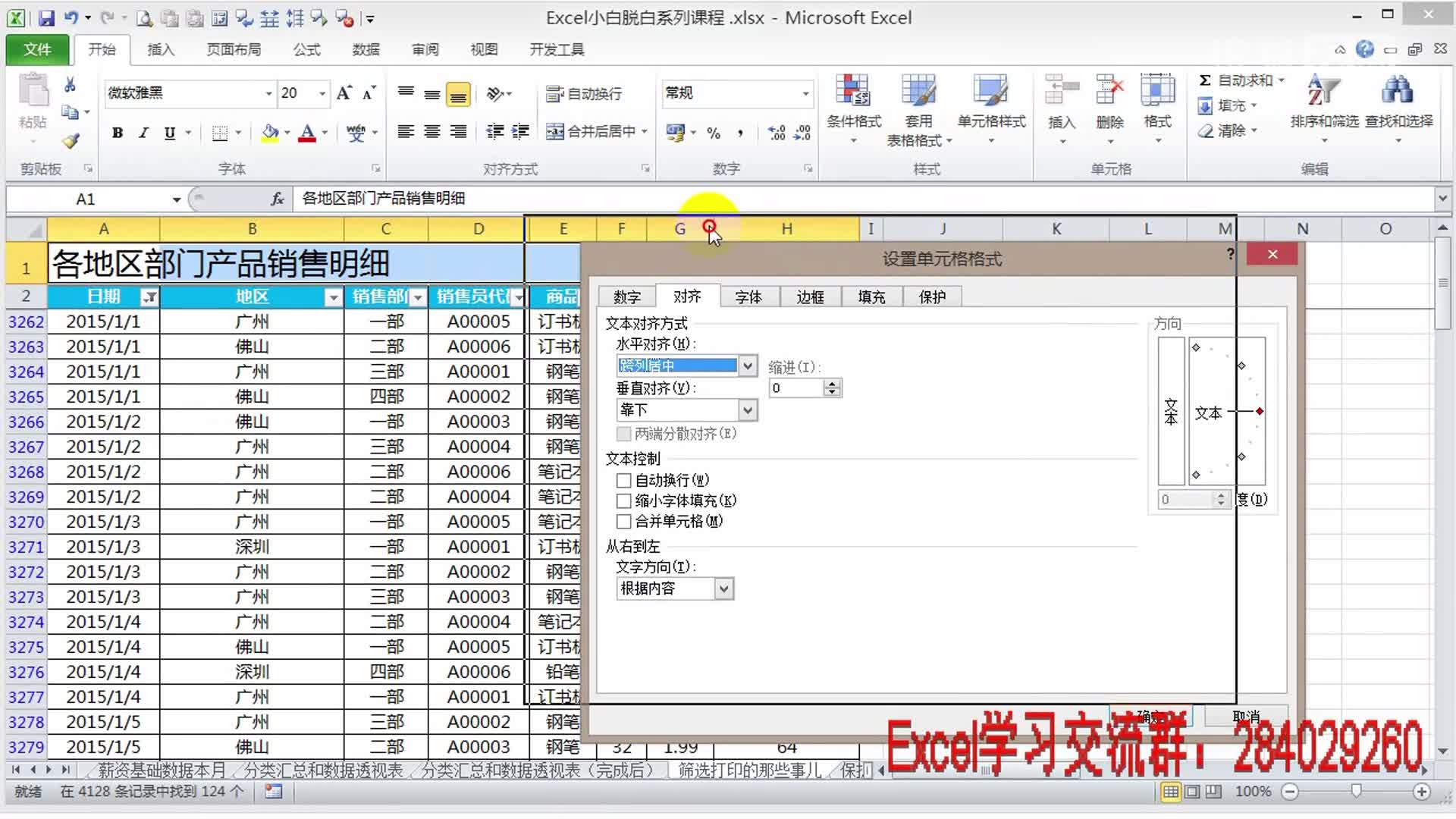Click the vertical 文本 orientation box
1456x819 pixels.
click(x=1172, y=411)
